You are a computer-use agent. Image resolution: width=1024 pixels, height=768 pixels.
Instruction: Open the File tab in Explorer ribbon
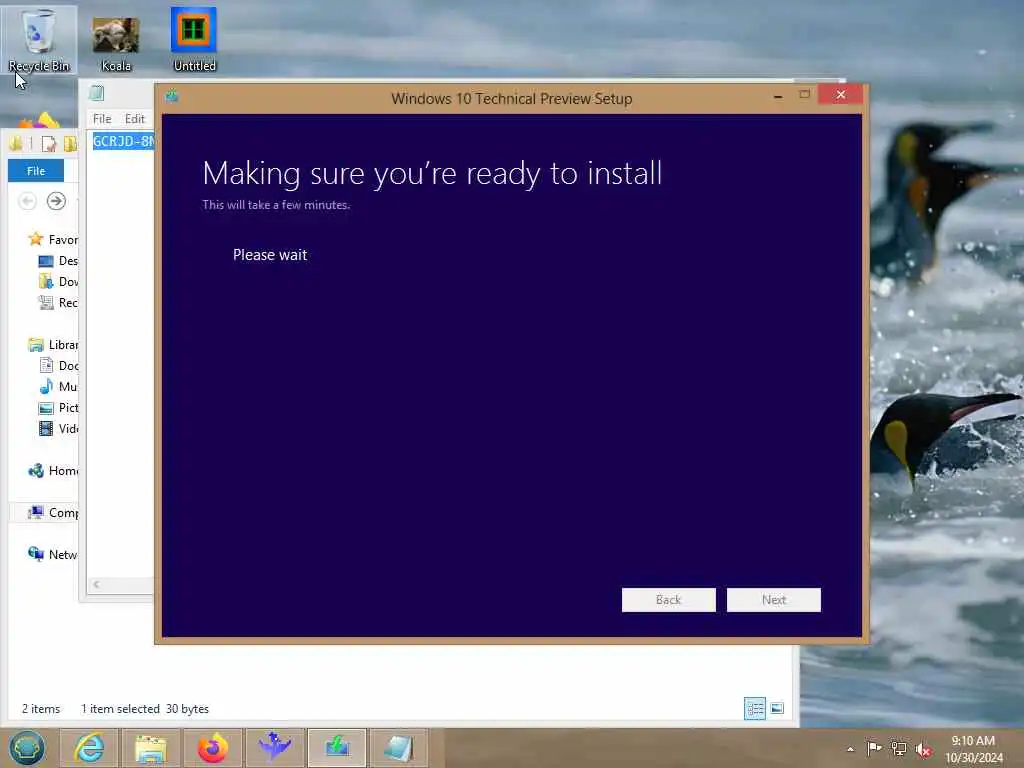(36, 170)
